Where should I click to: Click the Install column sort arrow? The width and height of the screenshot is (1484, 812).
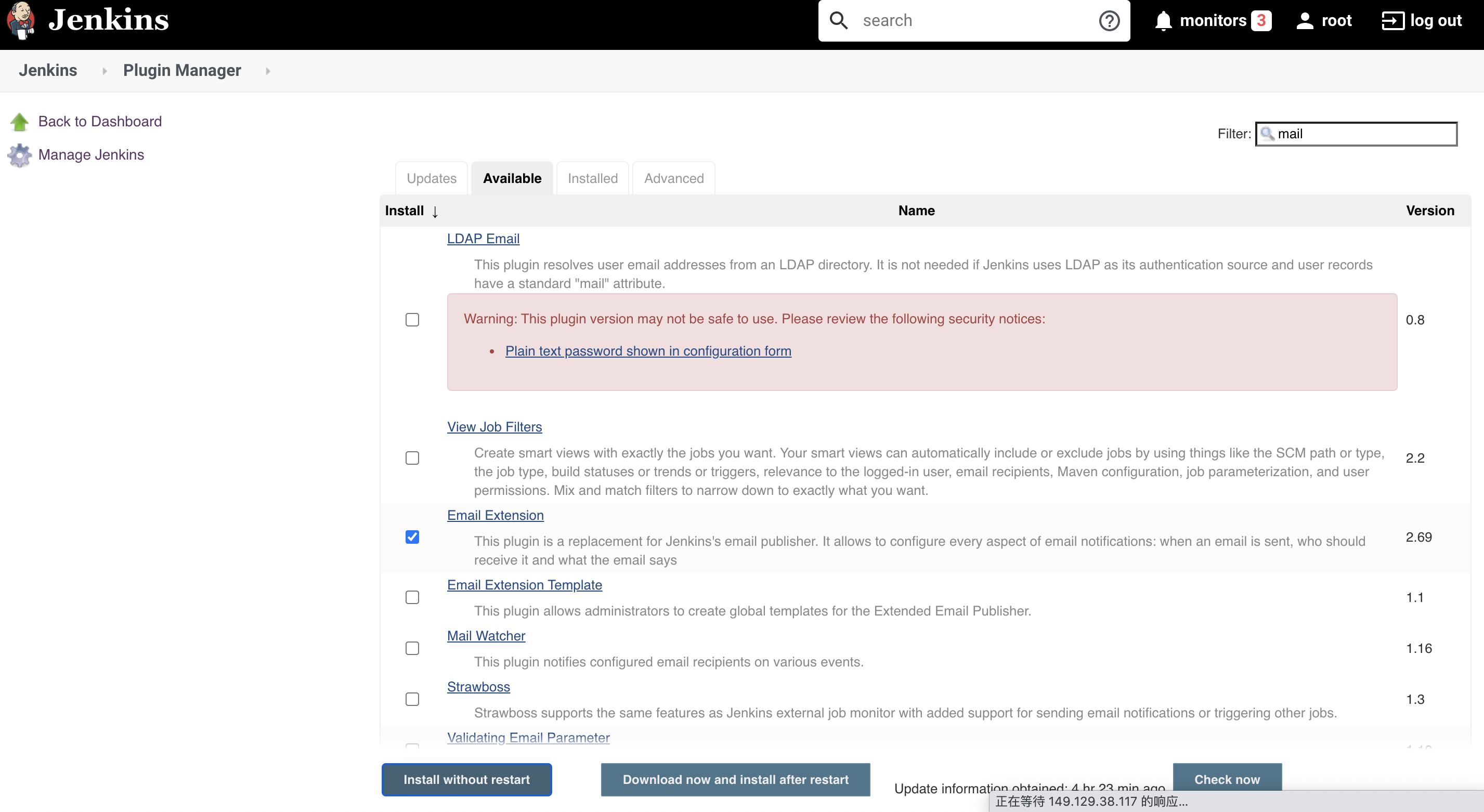coord(435,212)
